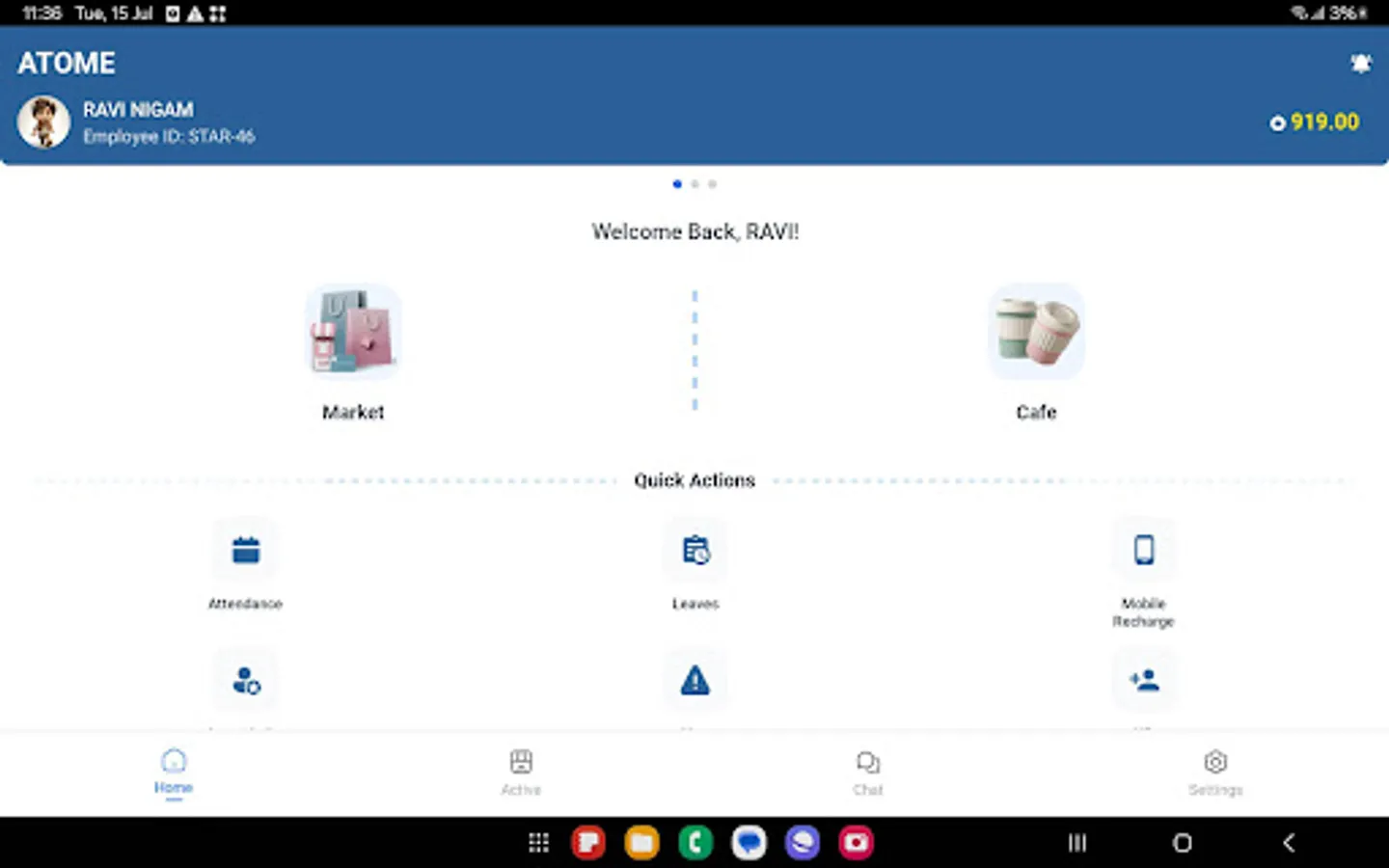Tap the second carousel dot indicator

[x=695, y=183]
